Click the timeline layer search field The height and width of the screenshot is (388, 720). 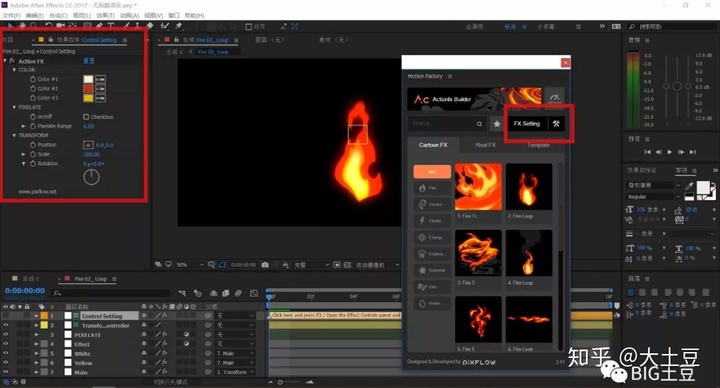[111, 293]
